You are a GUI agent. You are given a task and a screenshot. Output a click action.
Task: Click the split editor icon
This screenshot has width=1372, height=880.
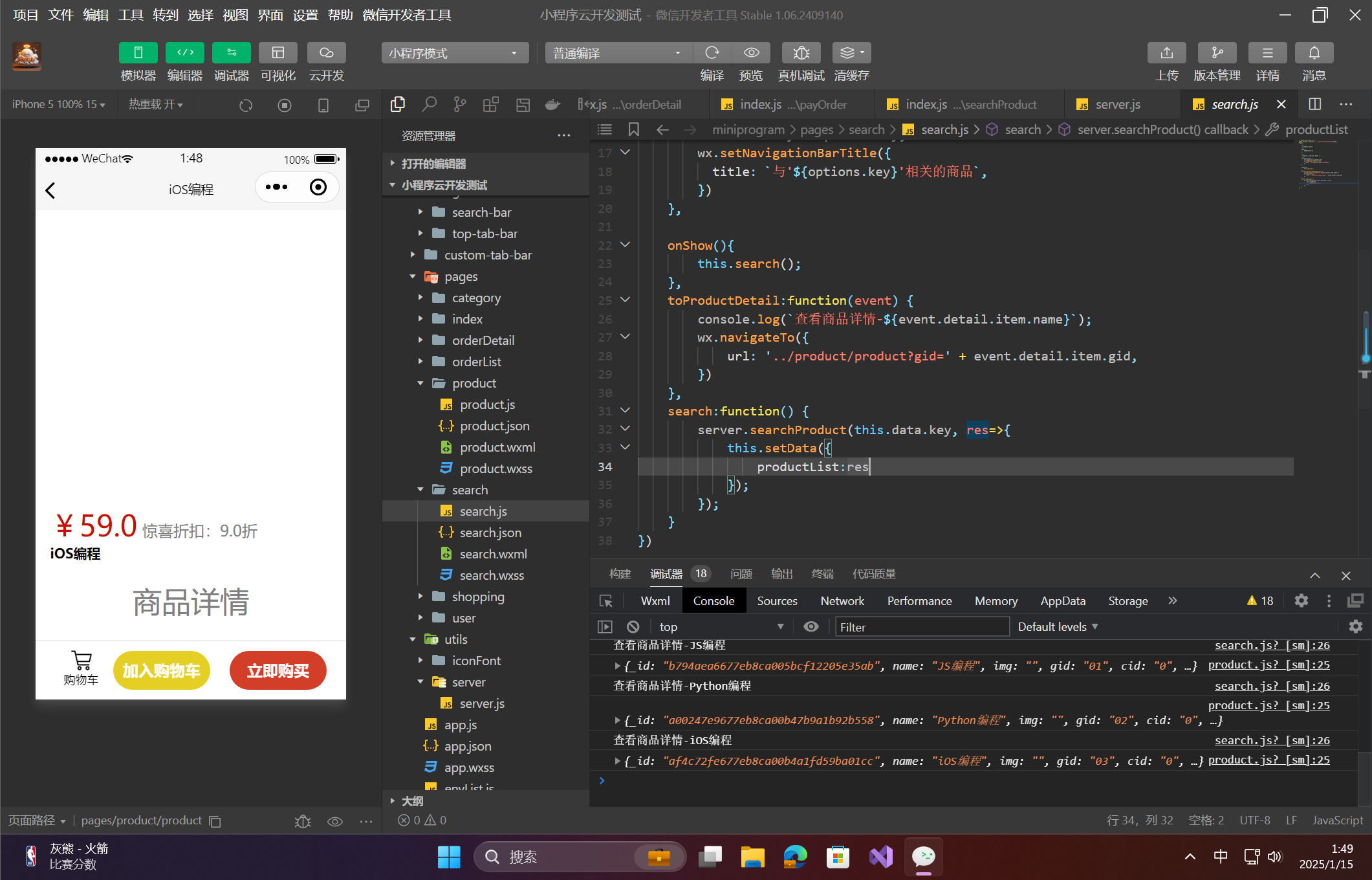coord(1314,104)
